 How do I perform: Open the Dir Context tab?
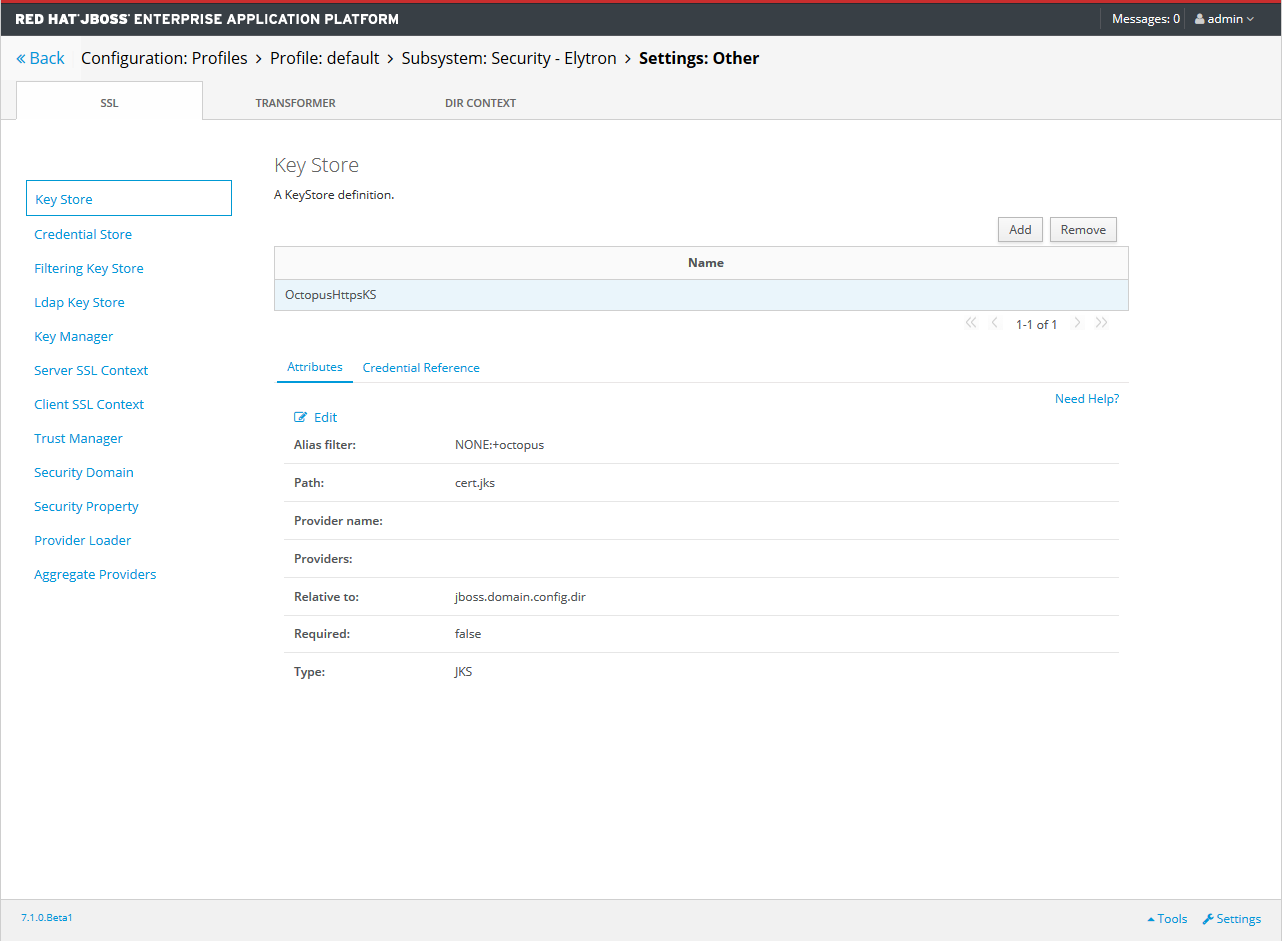pyautogui.click(x=480, y=103)
